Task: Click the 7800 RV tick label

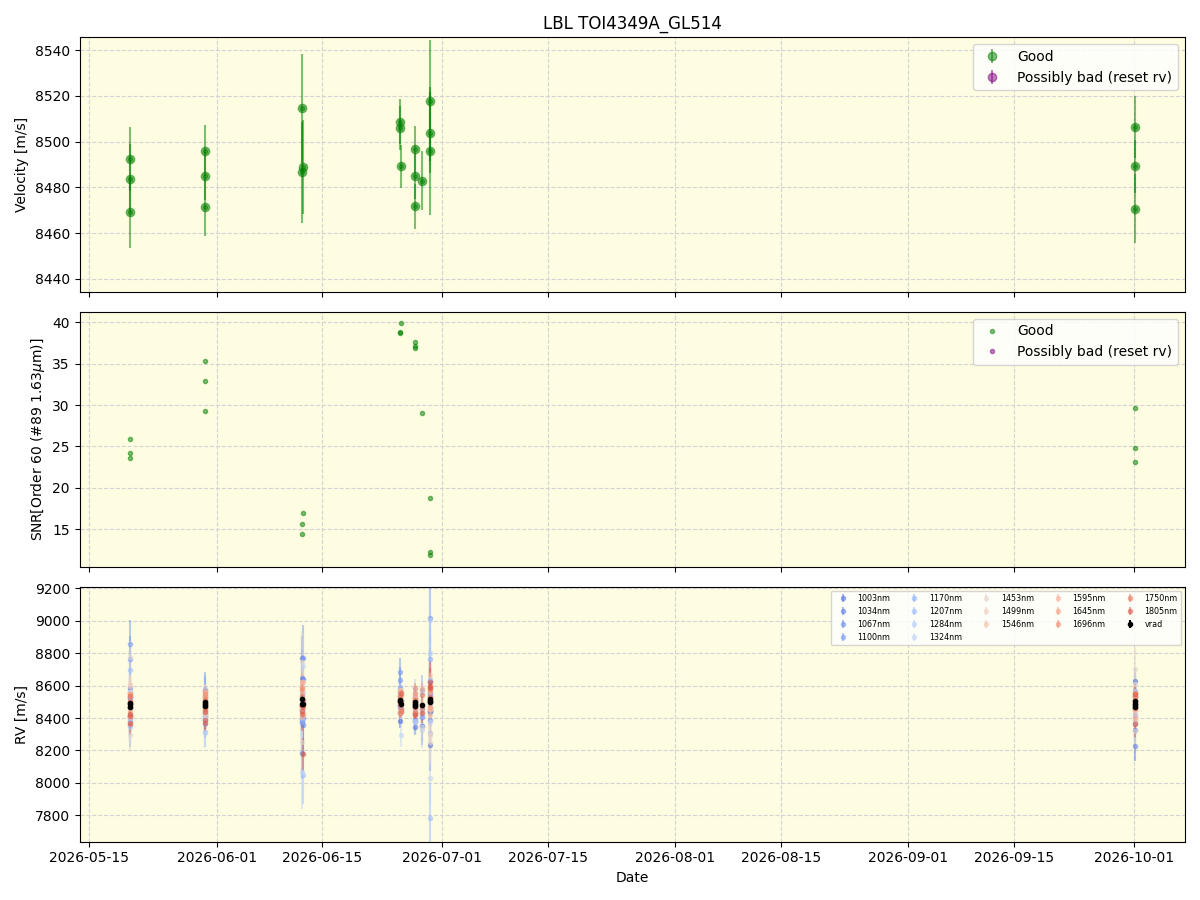Action: (x=54, y=816)
